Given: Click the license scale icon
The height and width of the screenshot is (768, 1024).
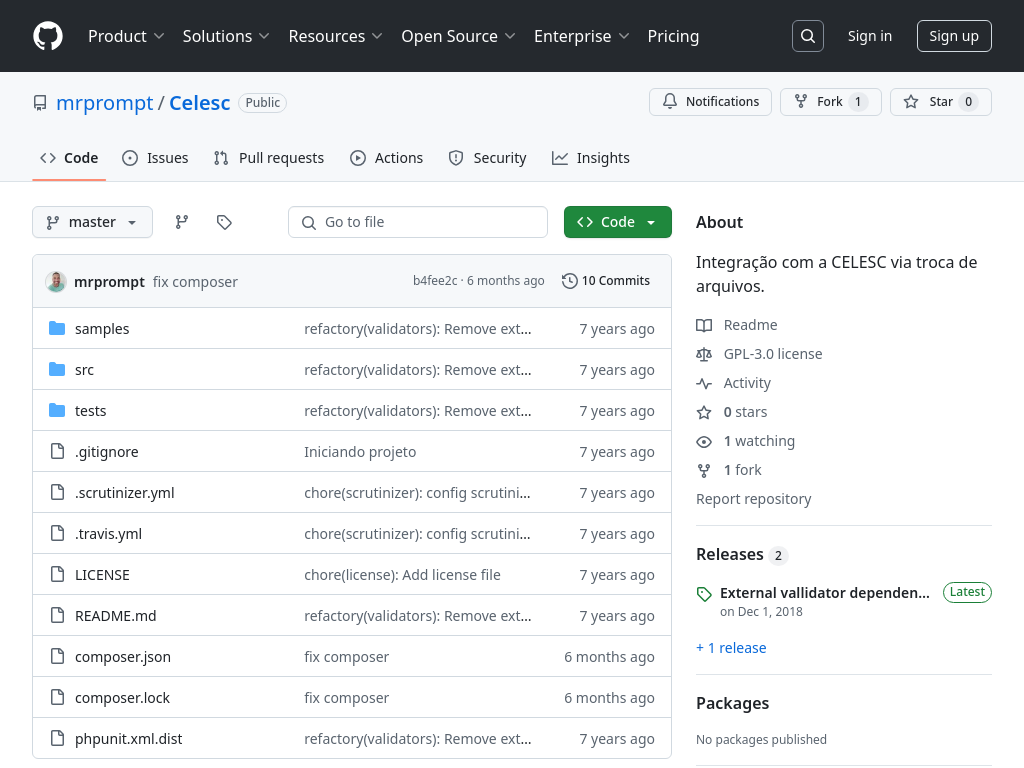Looking at the screenshot, I should [x=704, y=354].
